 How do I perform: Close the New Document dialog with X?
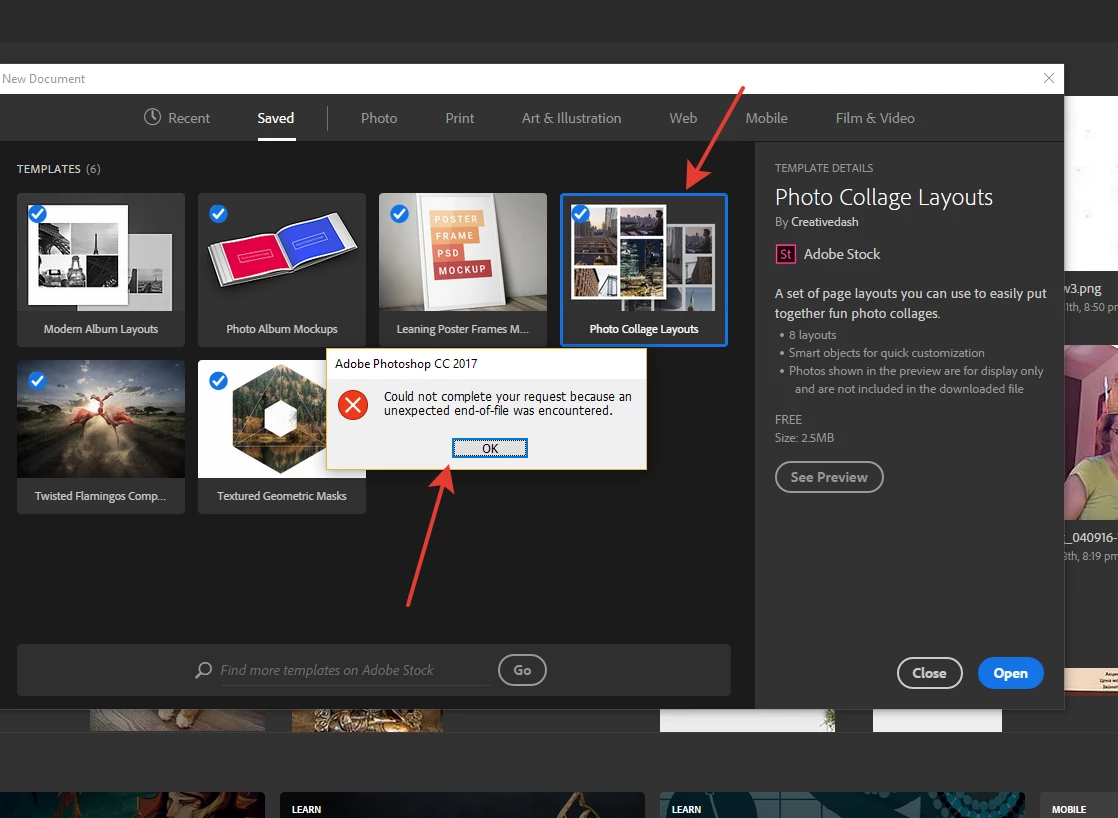click(1048, 78)
